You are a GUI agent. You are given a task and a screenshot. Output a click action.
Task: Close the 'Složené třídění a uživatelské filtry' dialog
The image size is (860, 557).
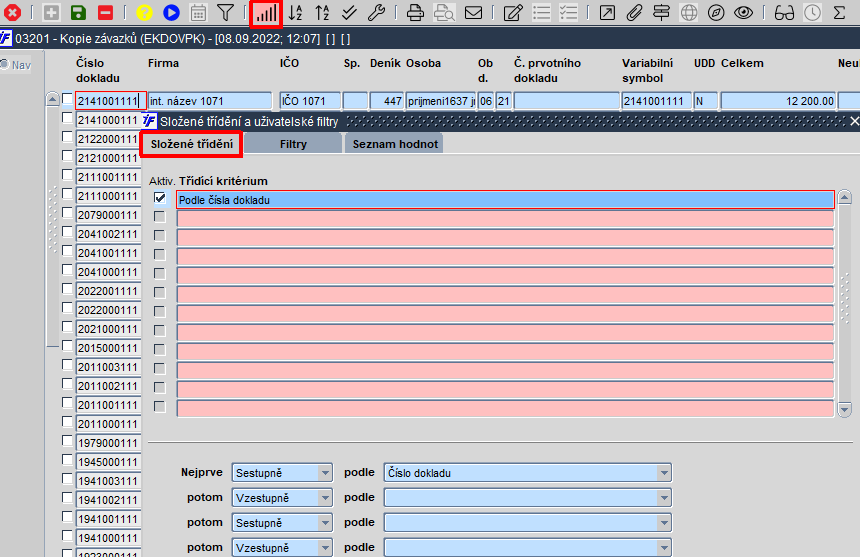pyautogui.click(x=854, y=121)
